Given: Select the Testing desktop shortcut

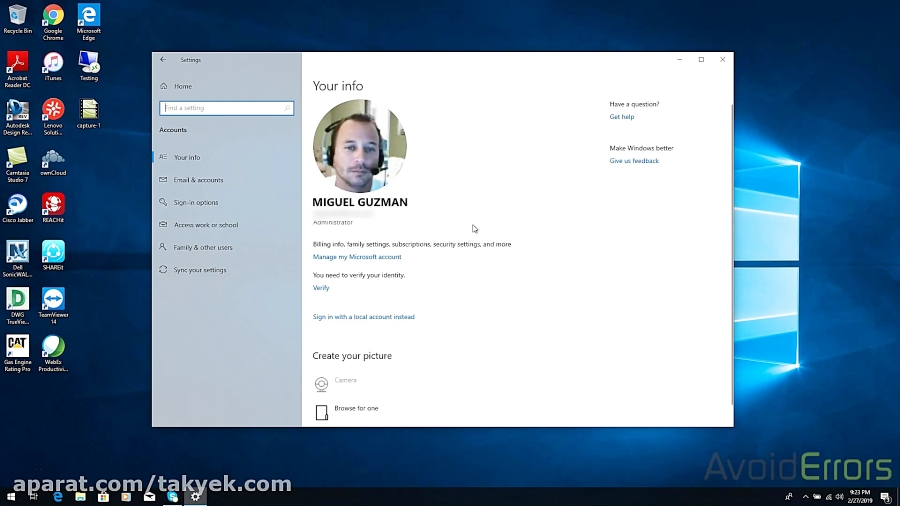Looking at the screenshot, I should tap(88, 67).
